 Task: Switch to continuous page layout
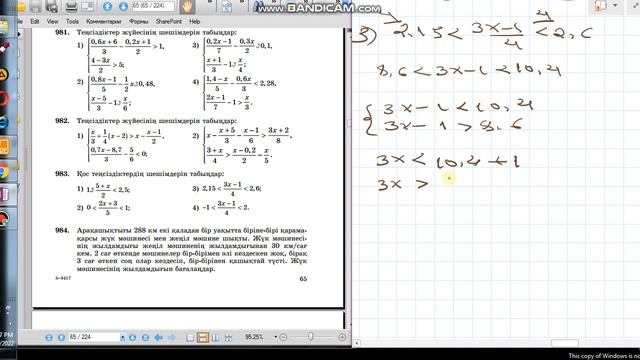(202, 338)
